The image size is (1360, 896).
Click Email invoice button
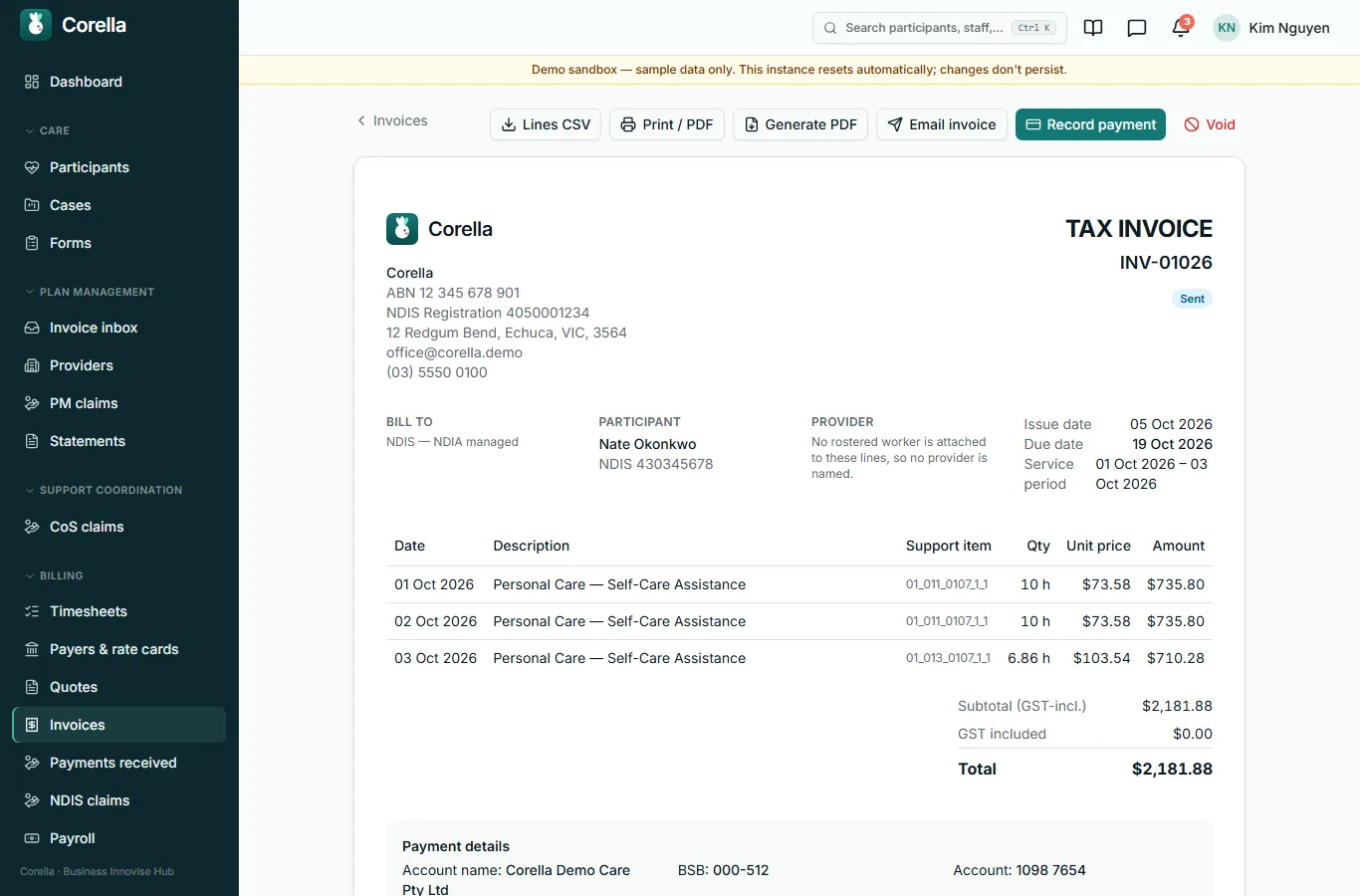942,124
